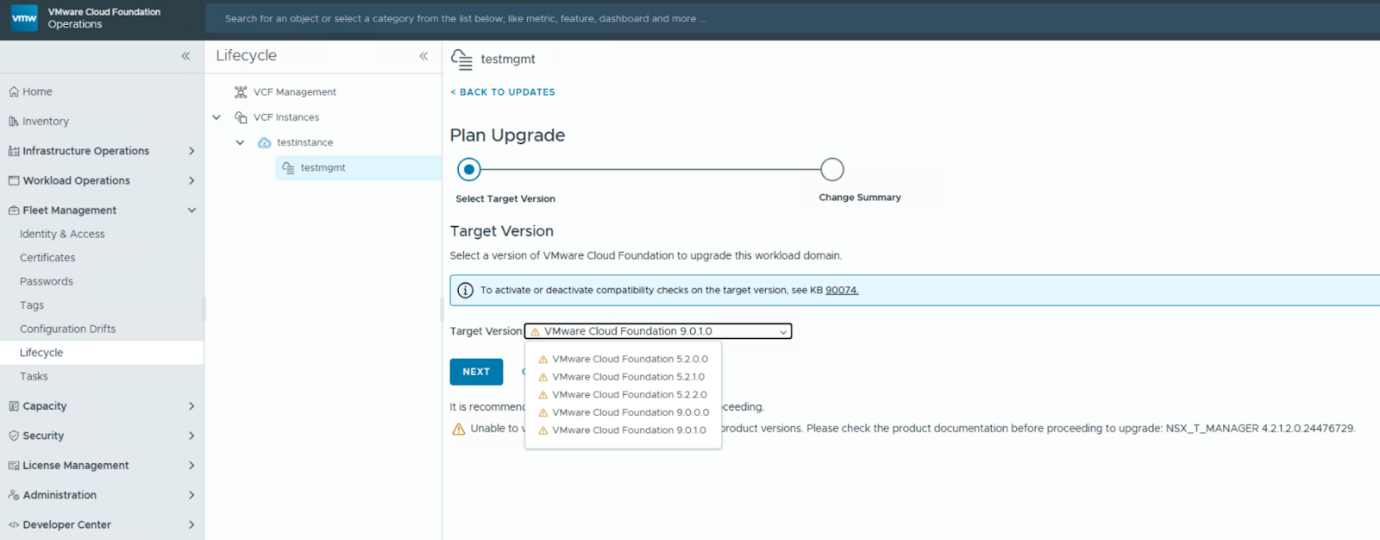Open the KB 90074 link
Image resolution: width=1380 pixels, height=540 pixels.
tap(841, 290)
